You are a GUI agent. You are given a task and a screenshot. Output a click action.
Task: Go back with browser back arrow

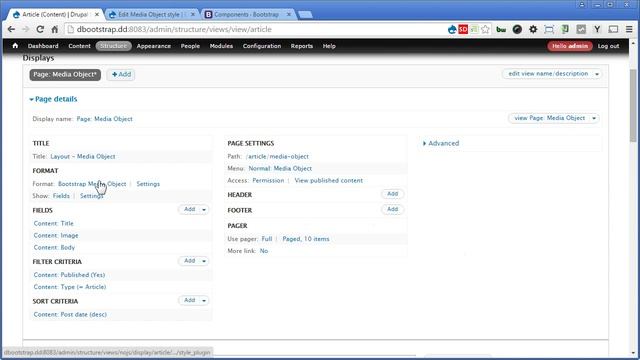pos(11,29)
